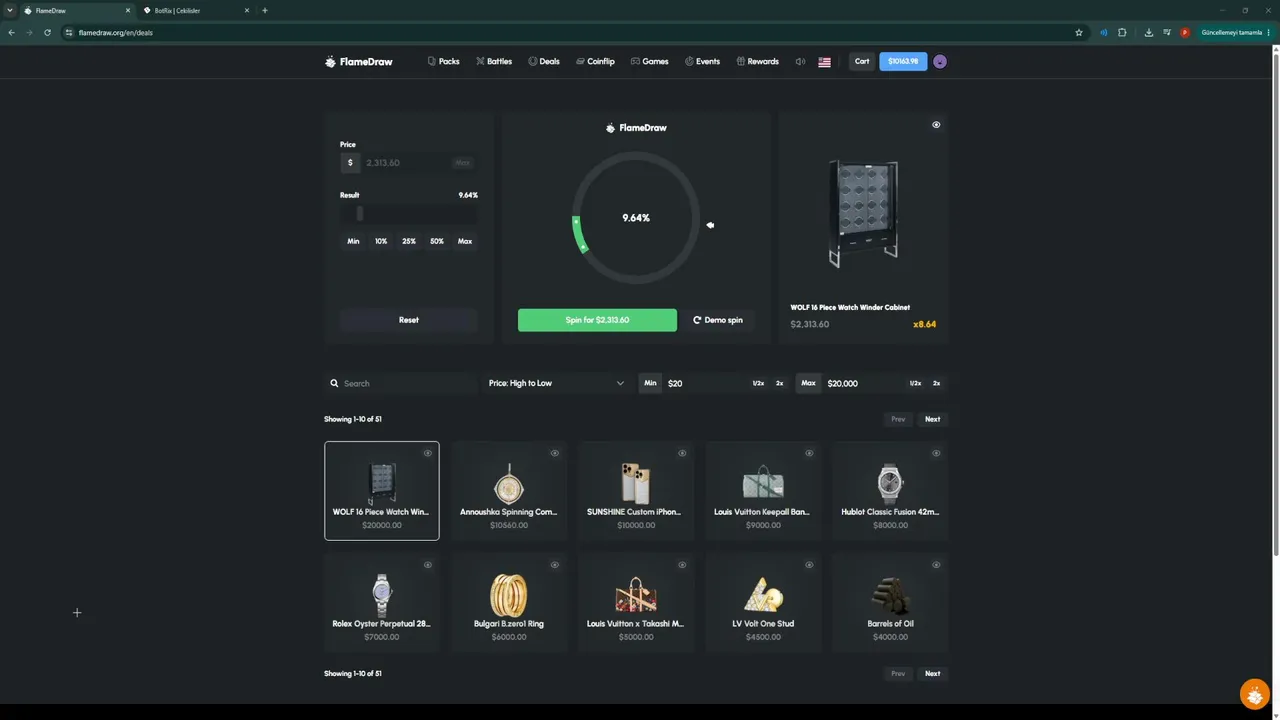Go to the Battles section
This screenshot has height=720, width=1280.
(x=494, y=62)
